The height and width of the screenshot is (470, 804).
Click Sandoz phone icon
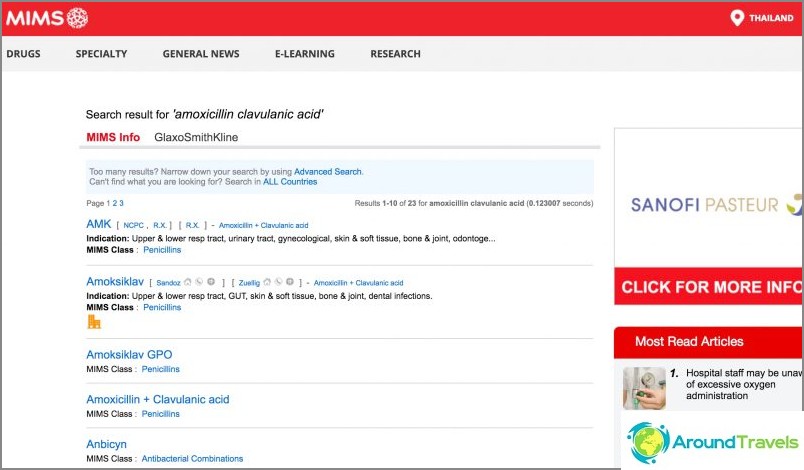pyautogui.click(x=199, y=282)
